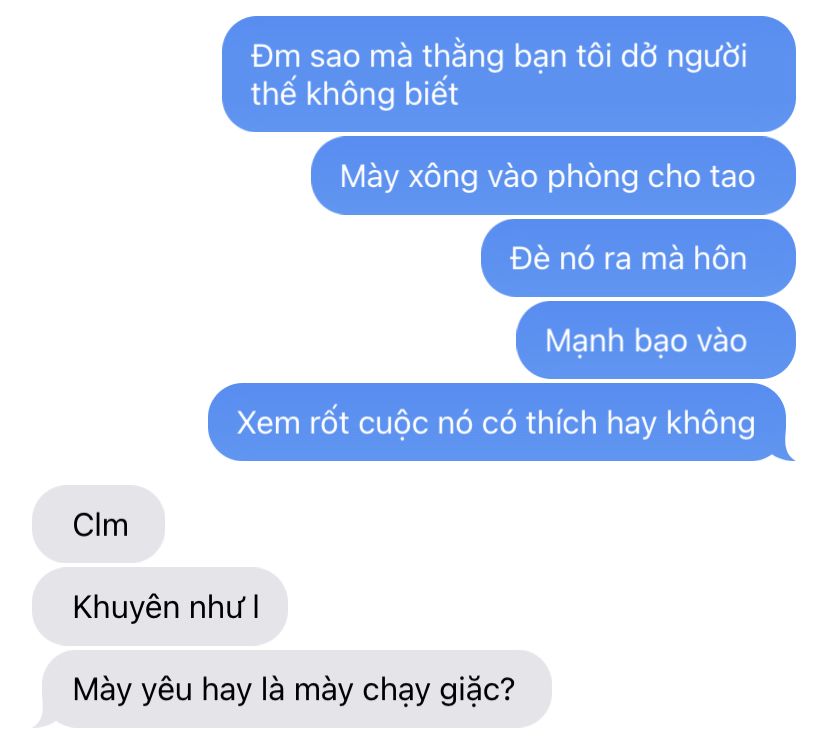Select the 'Mày xông vào phòng cho tao' bubble
This screenshot has height=745, width=828.
pos(553,176)
